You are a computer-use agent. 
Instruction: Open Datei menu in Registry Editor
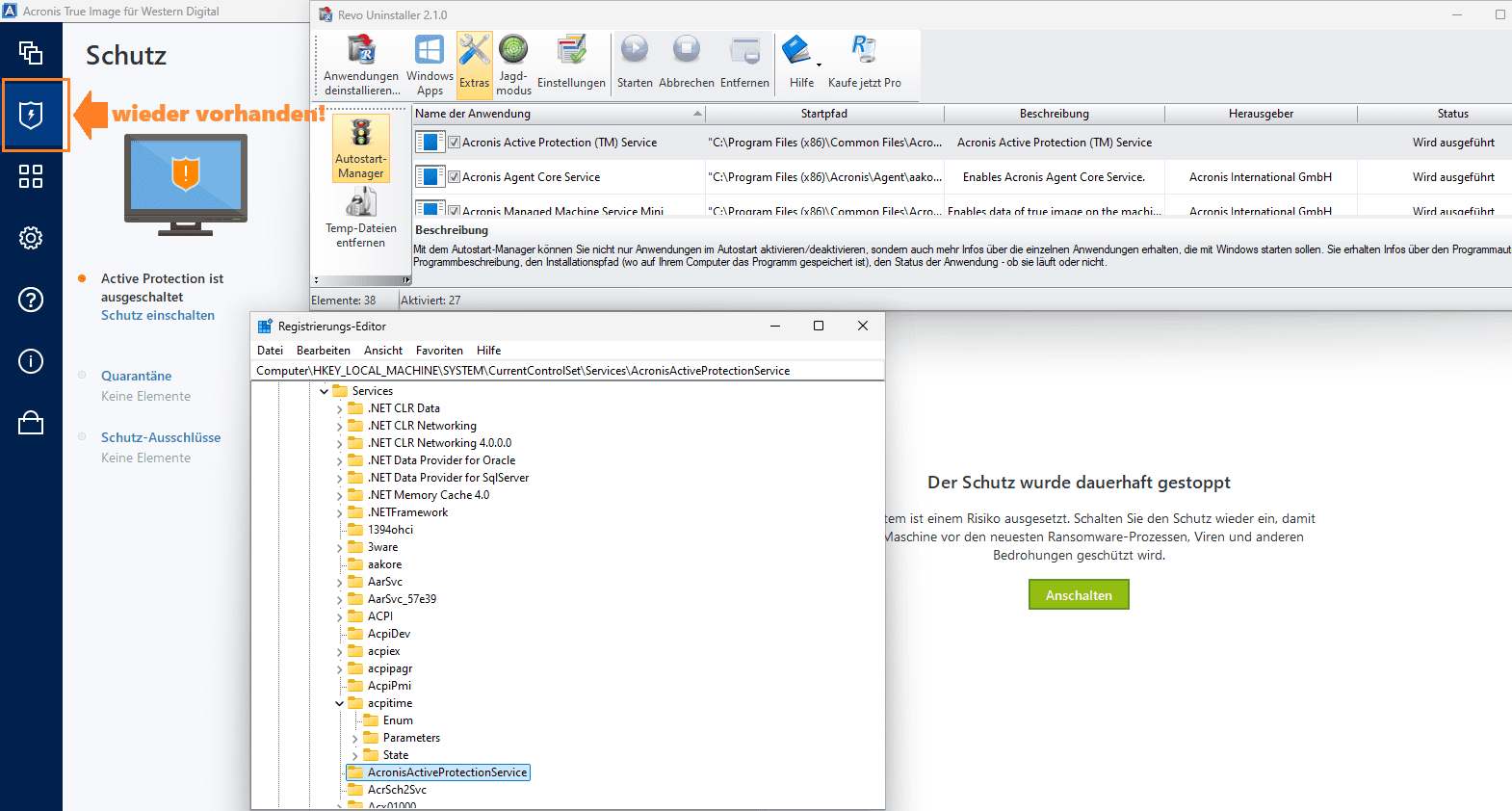coord(270,351)
